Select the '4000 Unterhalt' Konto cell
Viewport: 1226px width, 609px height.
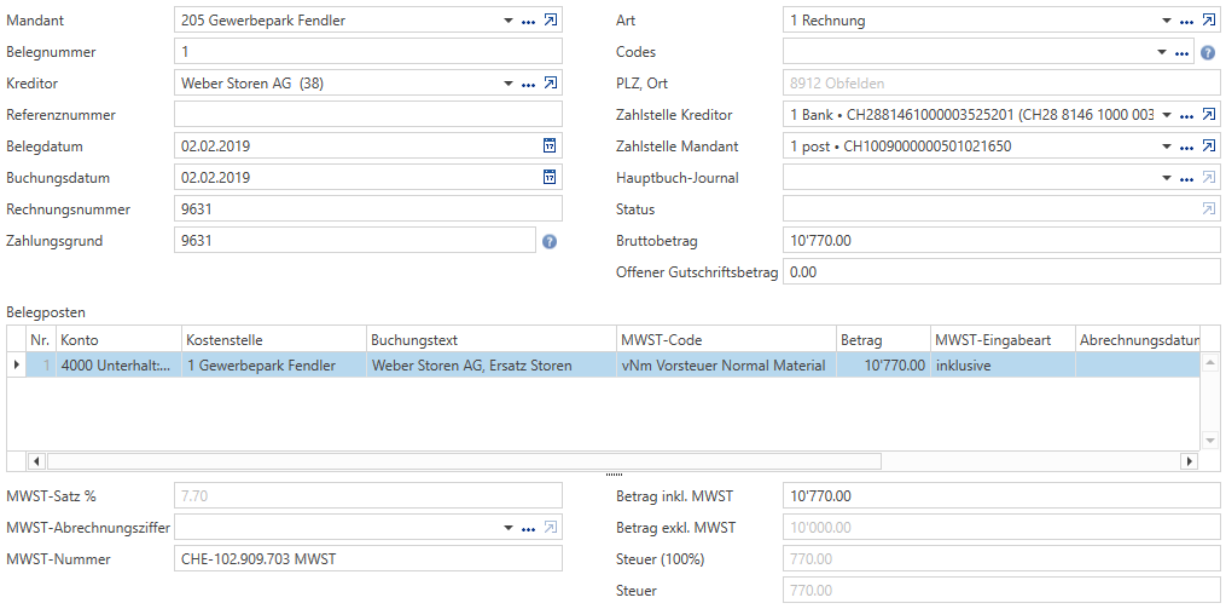pyautogui.click(x=119, y=365)
